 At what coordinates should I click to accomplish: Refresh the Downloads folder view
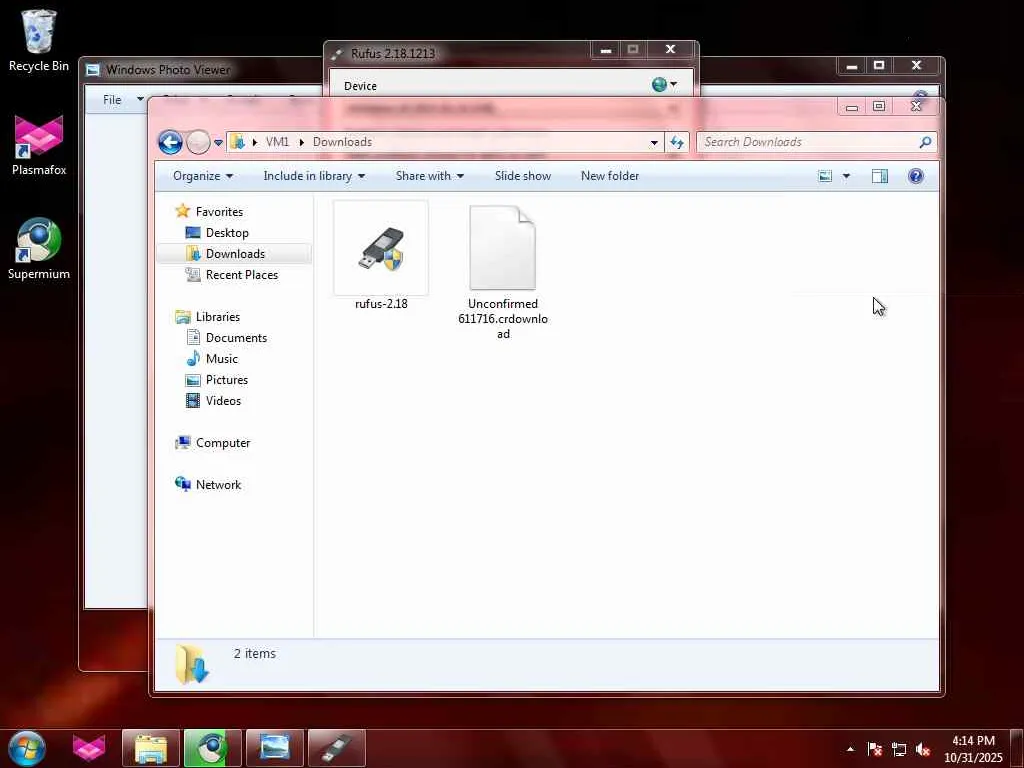pyautogui.click(x=677, y=142)
